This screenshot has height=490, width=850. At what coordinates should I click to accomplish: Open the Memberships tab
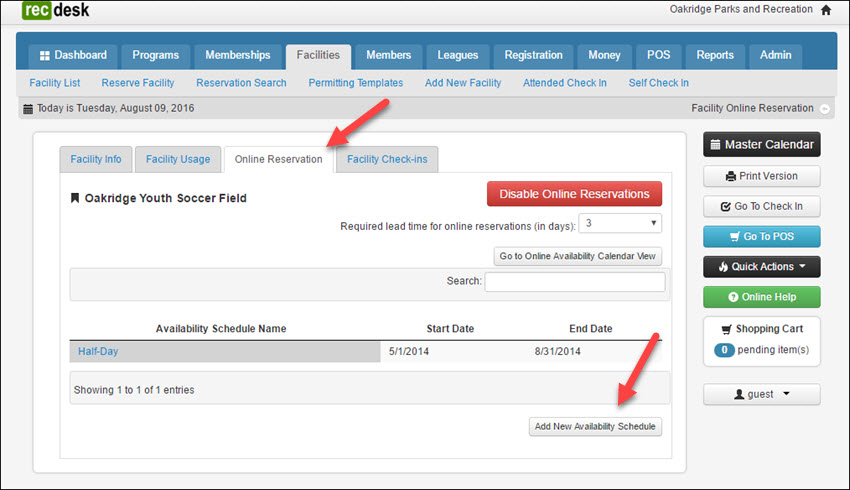(237, 55)
